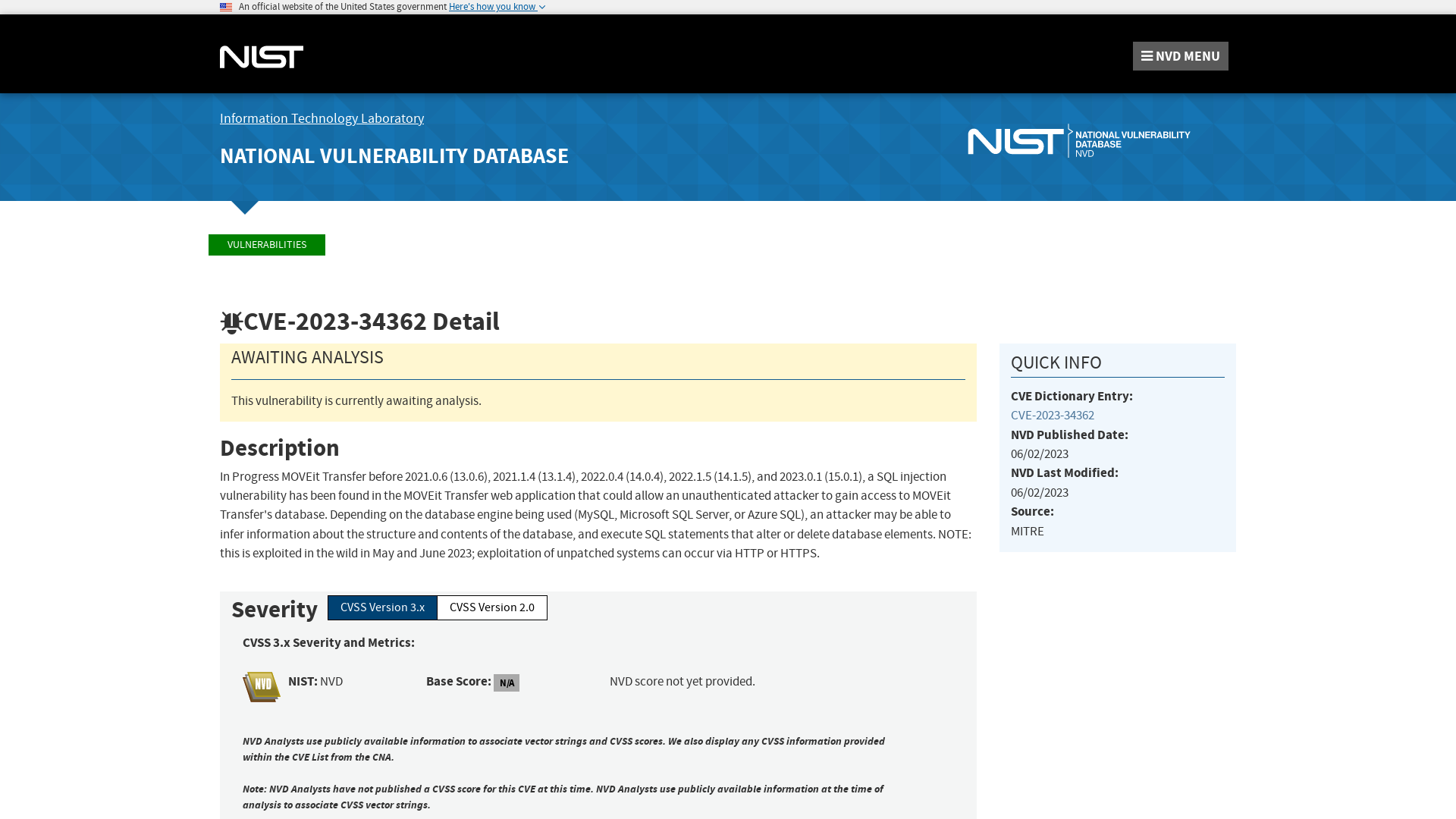Image resolution: width=1456 pixels, height=819 pixels.
Task: Scroll down the main vulnerability description area
Action: click(x=598, y=515)
